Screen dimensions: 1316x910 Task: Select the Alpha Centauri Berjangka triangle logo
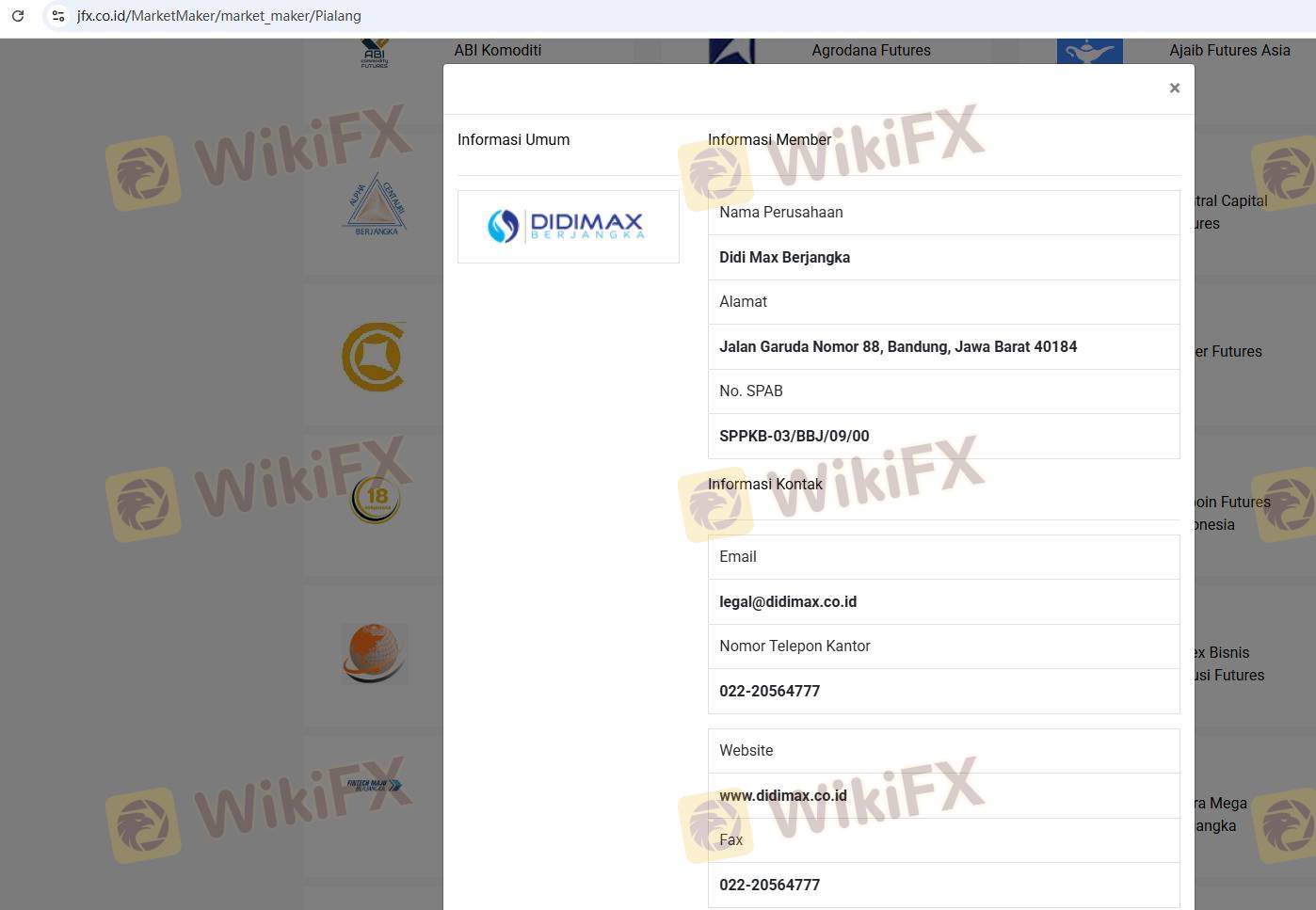[x=376, y=204]
